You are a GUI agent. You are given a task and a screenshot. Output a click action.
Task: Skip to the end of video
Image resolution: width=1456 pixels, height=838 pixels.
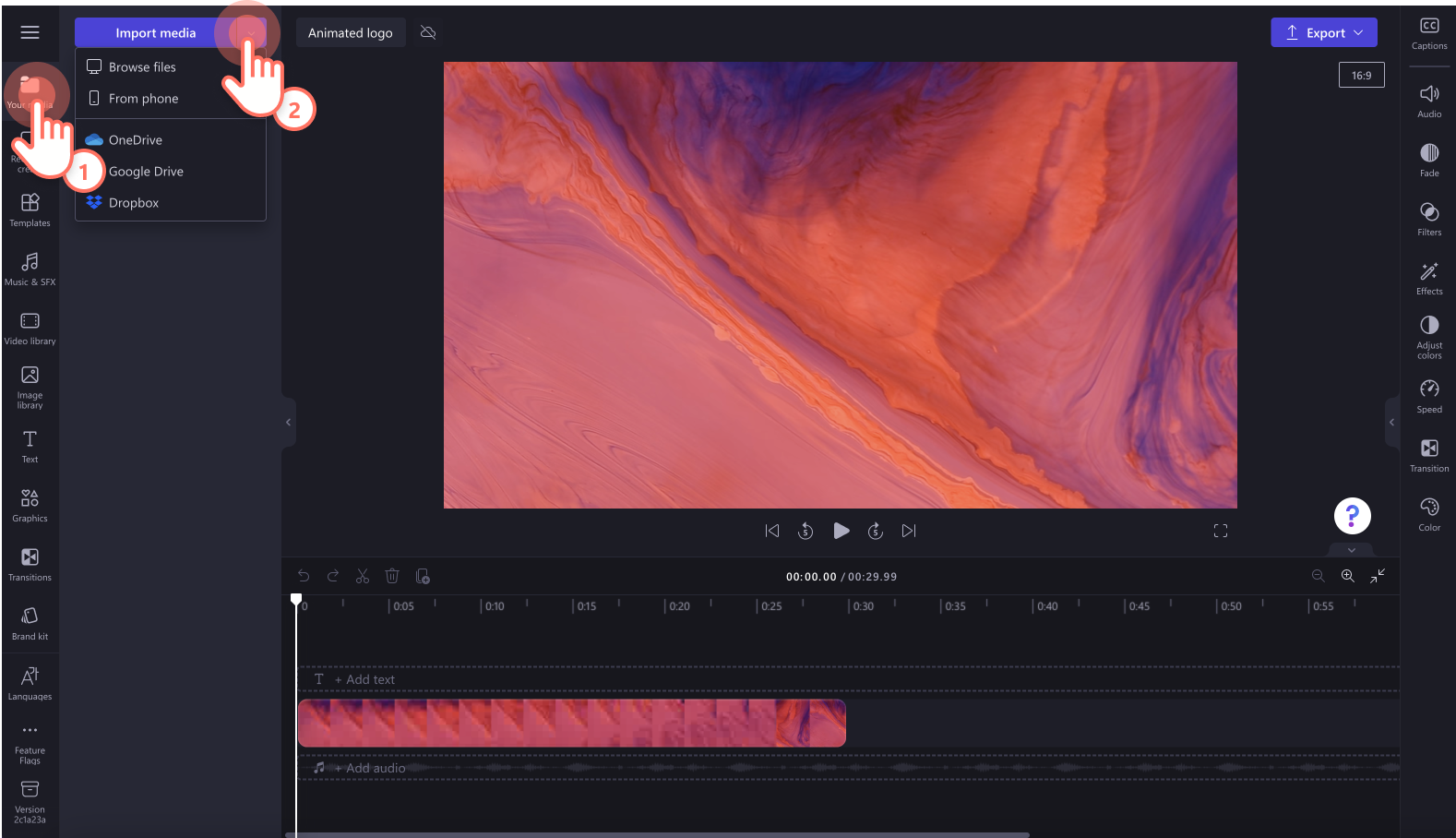click(909, 531)
